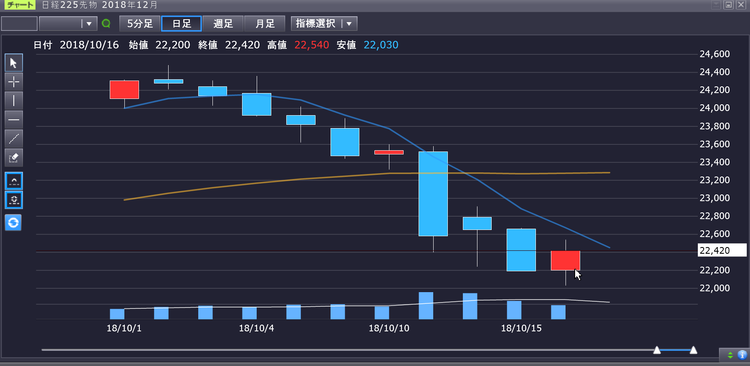Click the tallest volume bar
The width and height of the screenshot is (750, 366).
426,306
